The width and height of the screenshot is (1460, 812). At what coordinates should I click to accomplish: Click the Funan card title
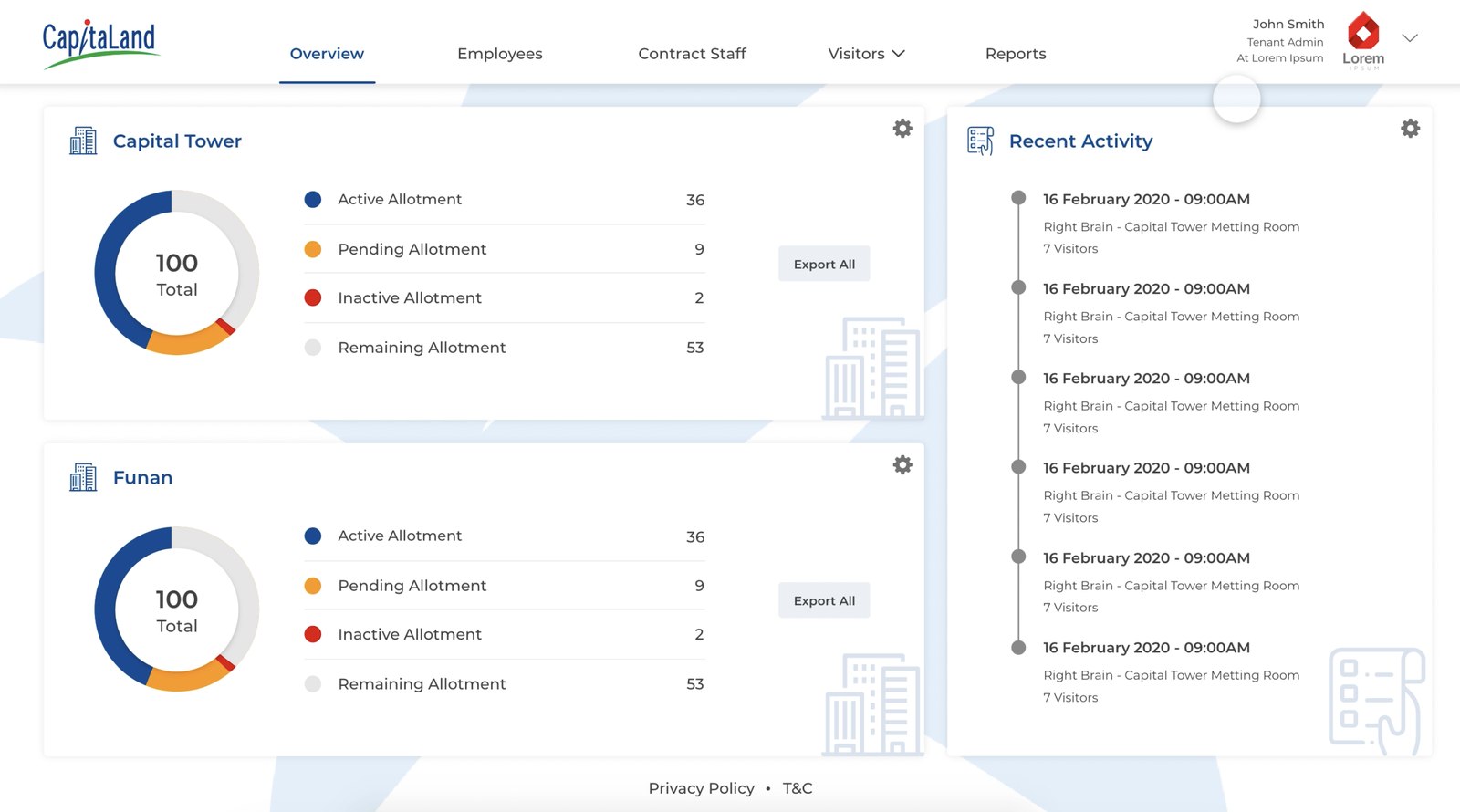pyautogui.click(x=142, y=477)
